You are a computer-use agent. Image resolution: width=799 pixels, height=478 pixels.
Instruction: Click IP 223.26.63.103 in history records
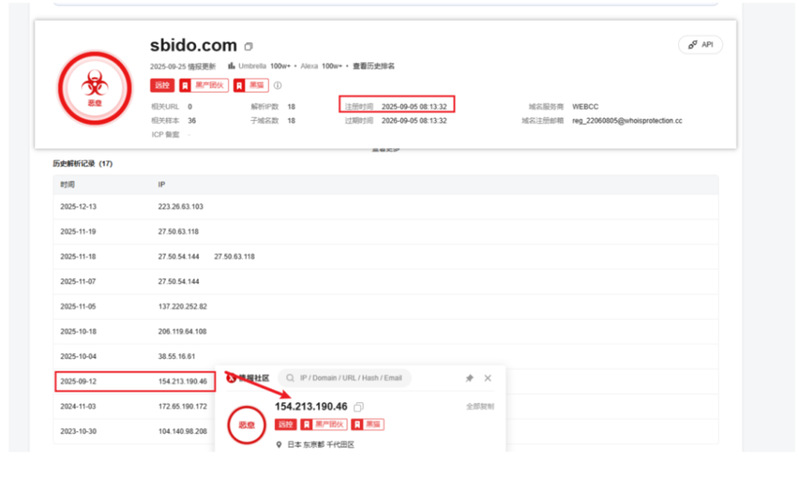180,207
